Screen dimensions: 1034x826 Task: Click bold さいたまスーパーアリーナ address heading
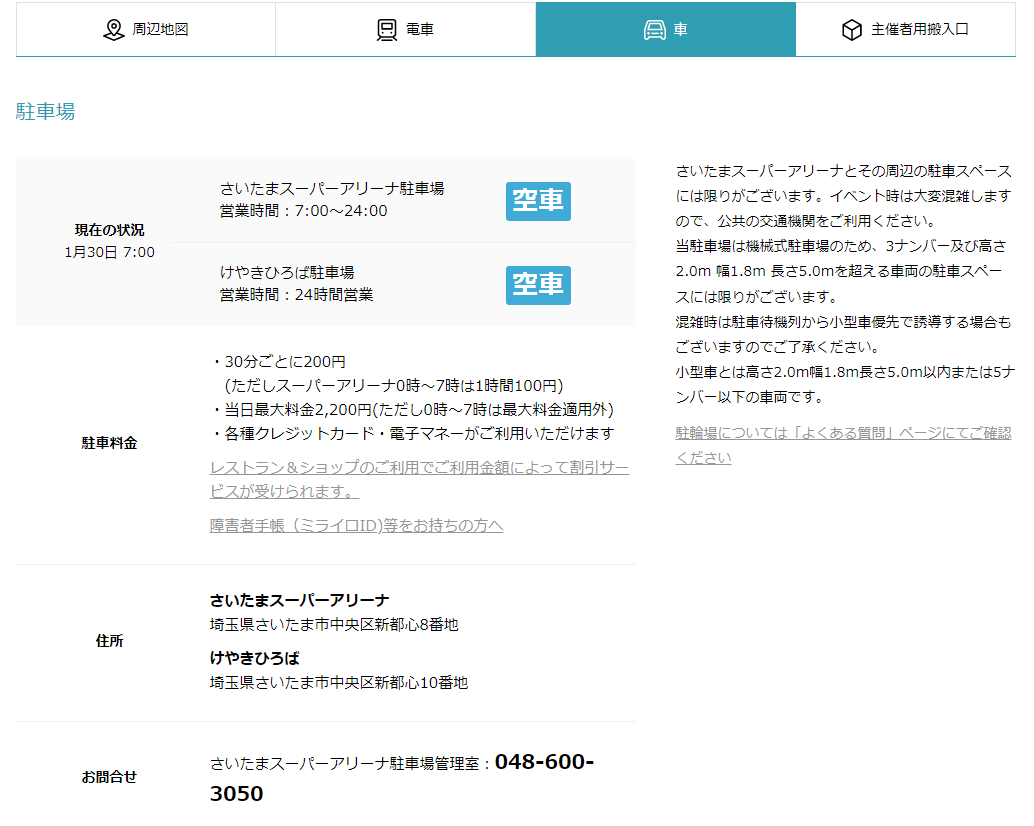299,600
